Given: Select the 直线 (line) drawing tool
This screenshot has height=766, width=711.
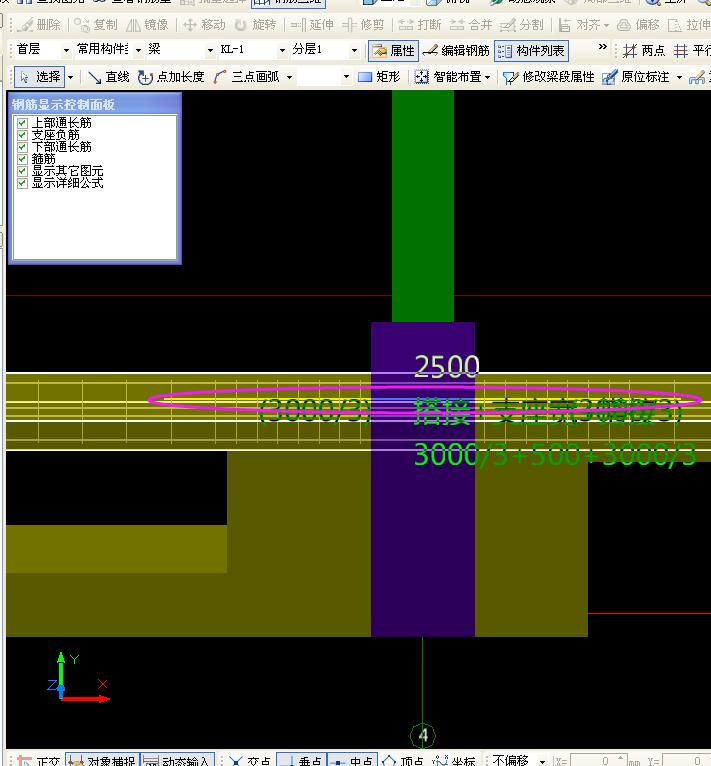Looking at the screenshot, I should tap(108, 77).
